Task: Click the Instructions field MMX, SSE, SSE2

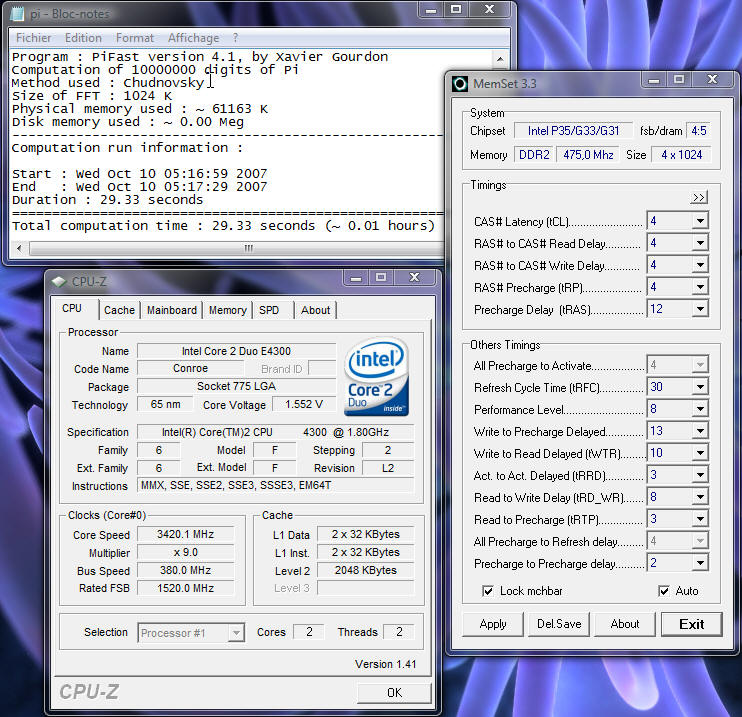Action: pos(275,485)
